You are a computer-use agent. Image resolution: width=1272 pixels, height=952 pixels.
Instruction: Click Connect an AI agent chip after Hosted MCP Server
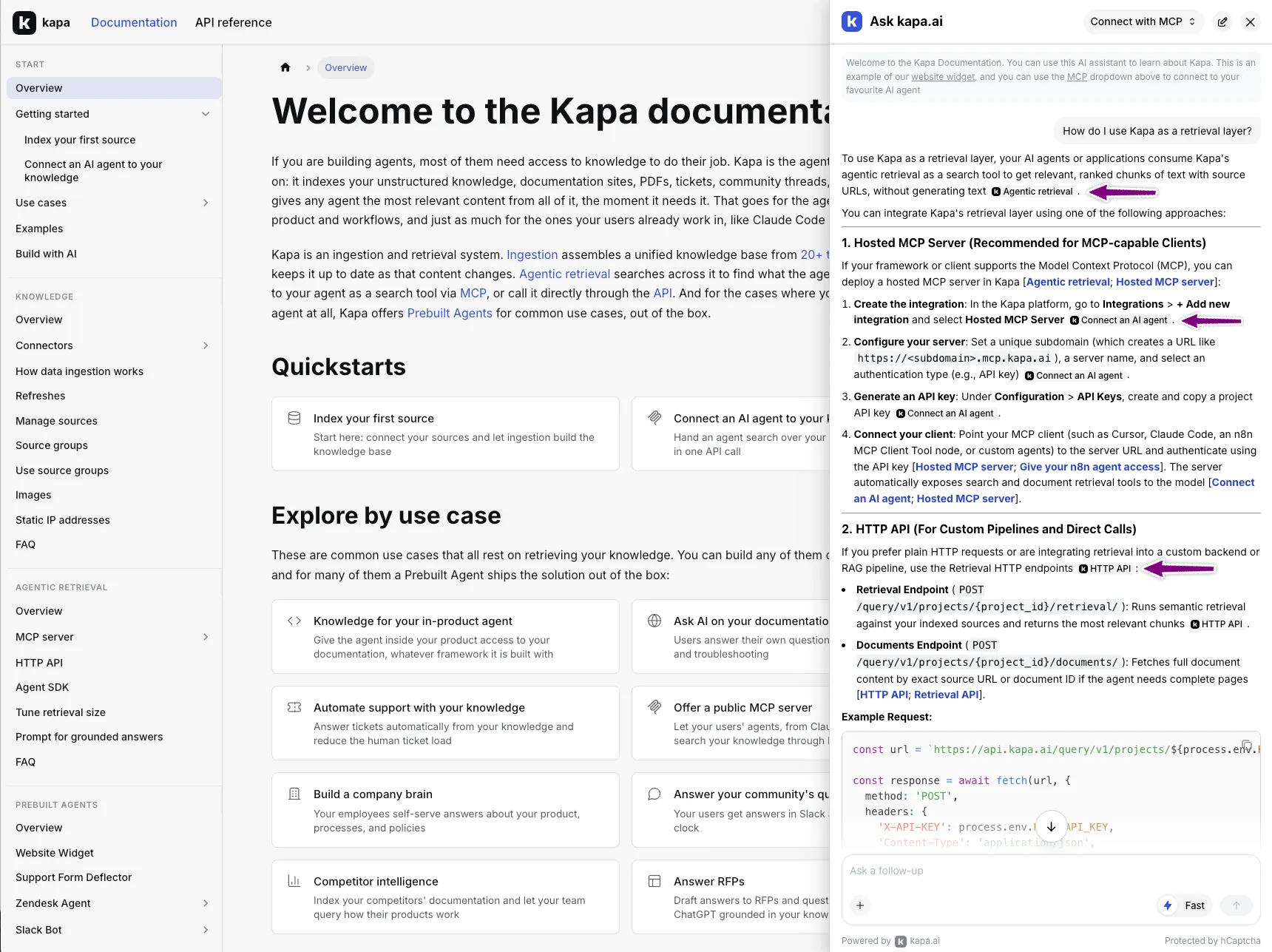(1119, 320)
